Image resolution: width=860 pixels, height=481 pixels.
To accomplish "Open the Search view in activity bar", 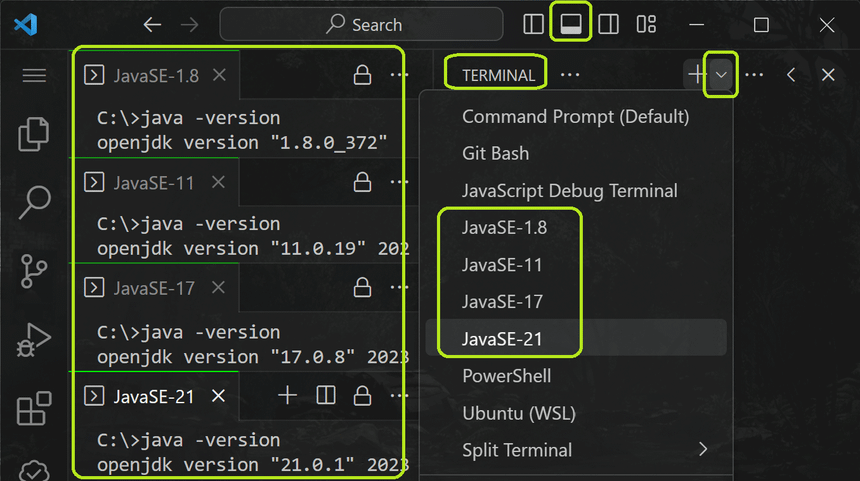I will 34,202.
